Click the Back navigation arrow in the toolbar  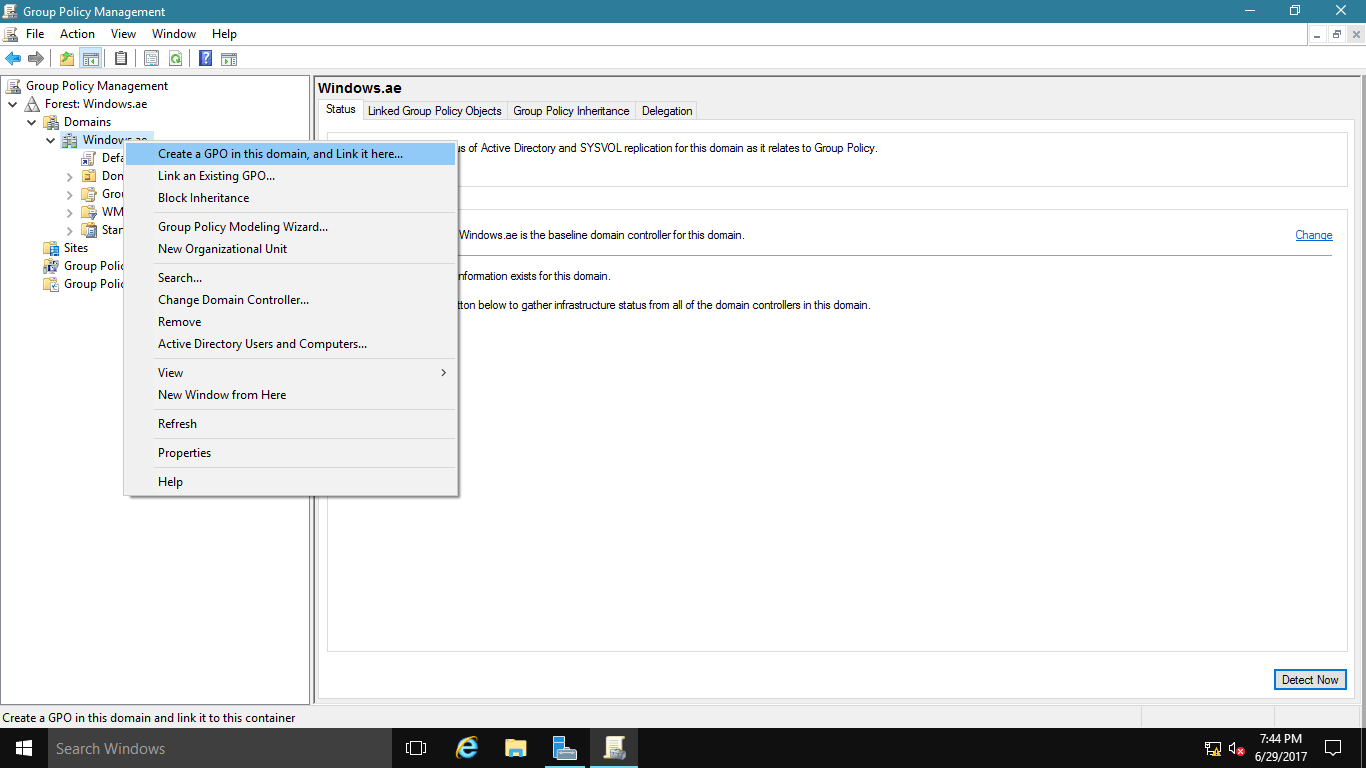click(x=12, y=57)
